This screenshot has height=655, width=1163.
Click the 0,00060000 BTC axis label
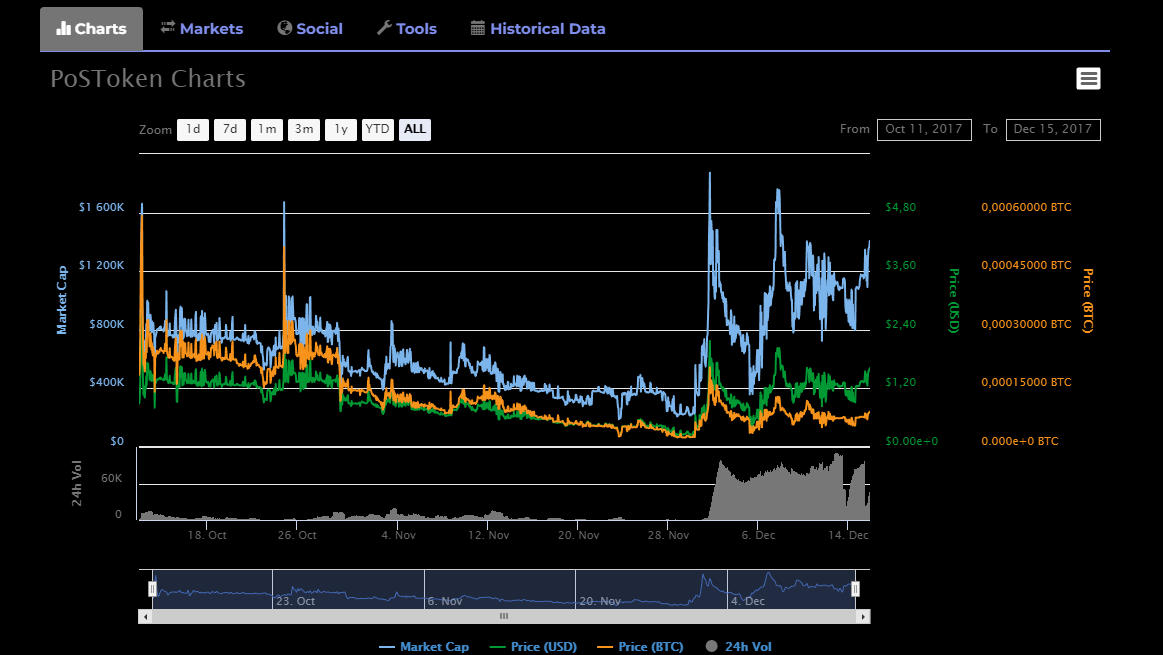click(1026, 207)
